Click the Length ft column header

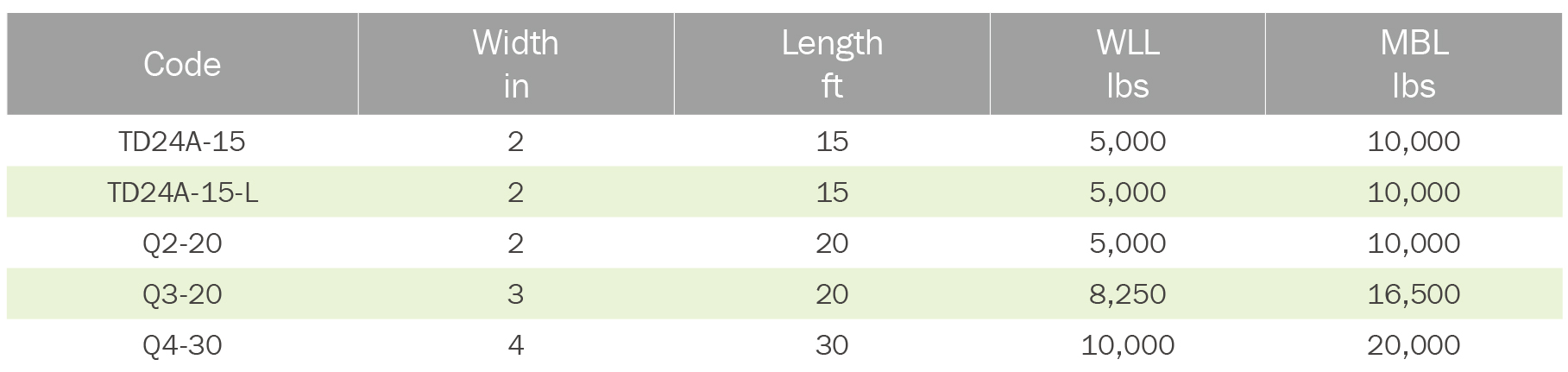tap(832, 65)
